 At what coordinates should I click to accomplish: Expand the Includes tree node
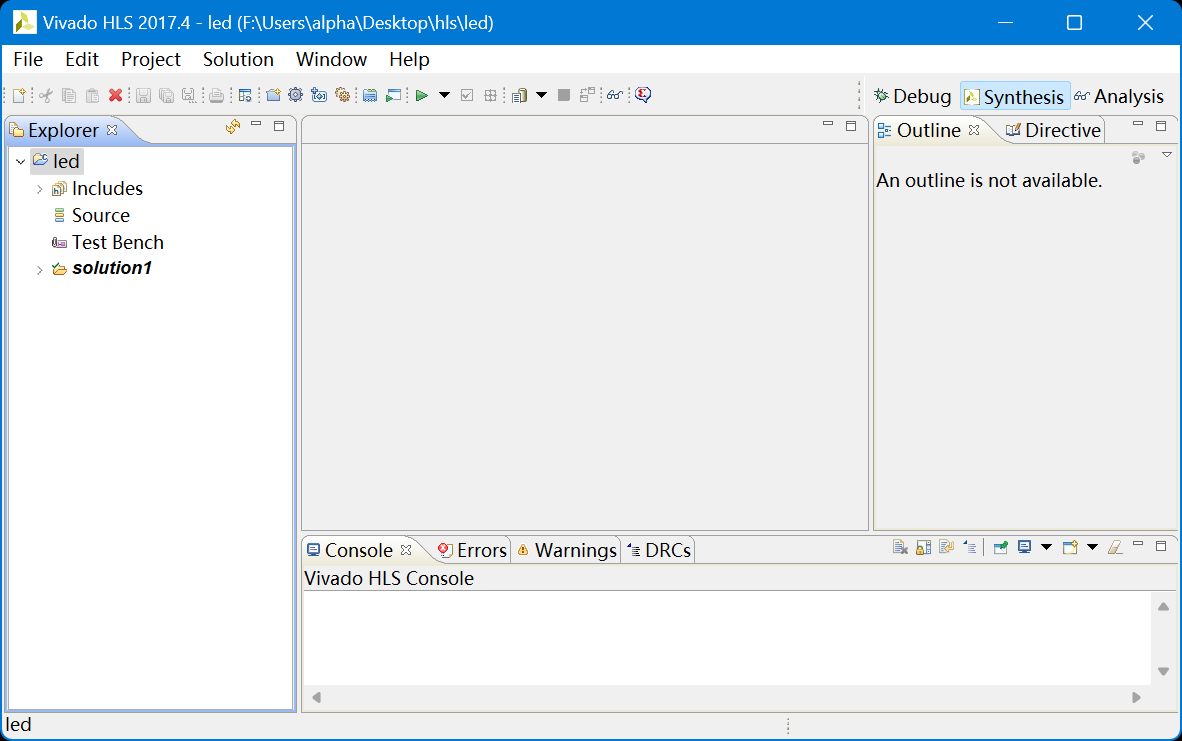pos(40,189)
